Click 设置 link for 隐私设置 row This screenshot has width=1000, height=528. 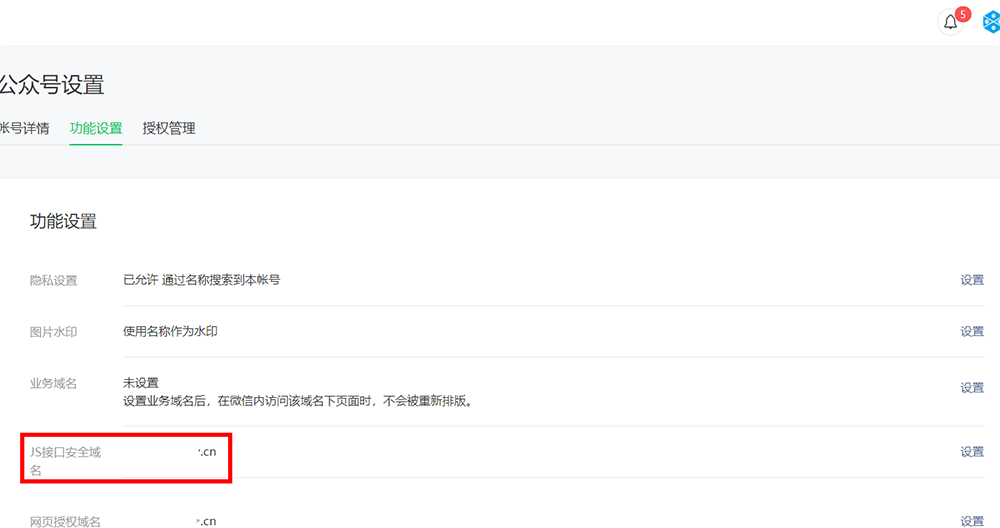[972, 280]
